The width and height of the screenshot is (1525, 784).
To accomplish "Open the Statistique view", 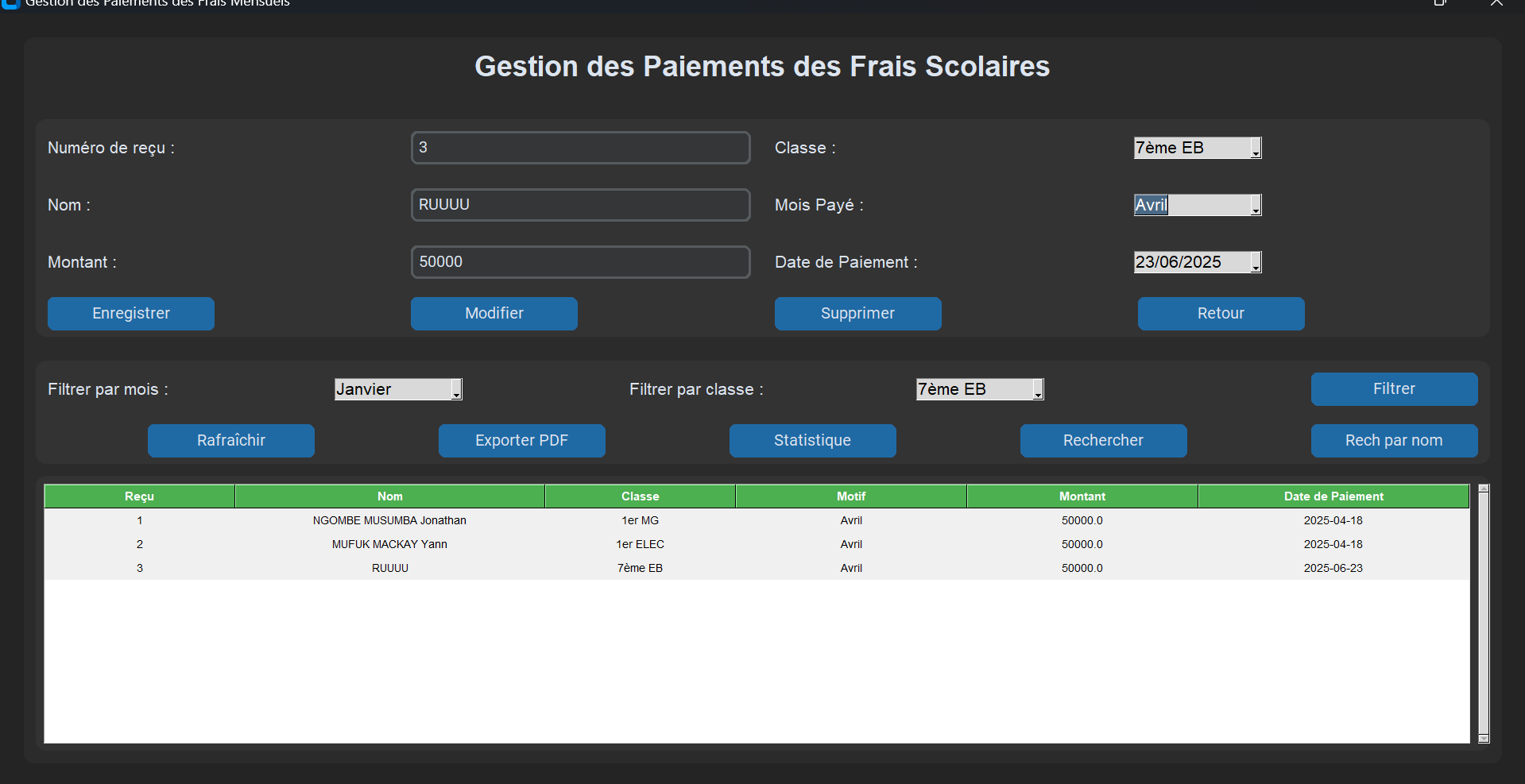I will pos(812,441).
